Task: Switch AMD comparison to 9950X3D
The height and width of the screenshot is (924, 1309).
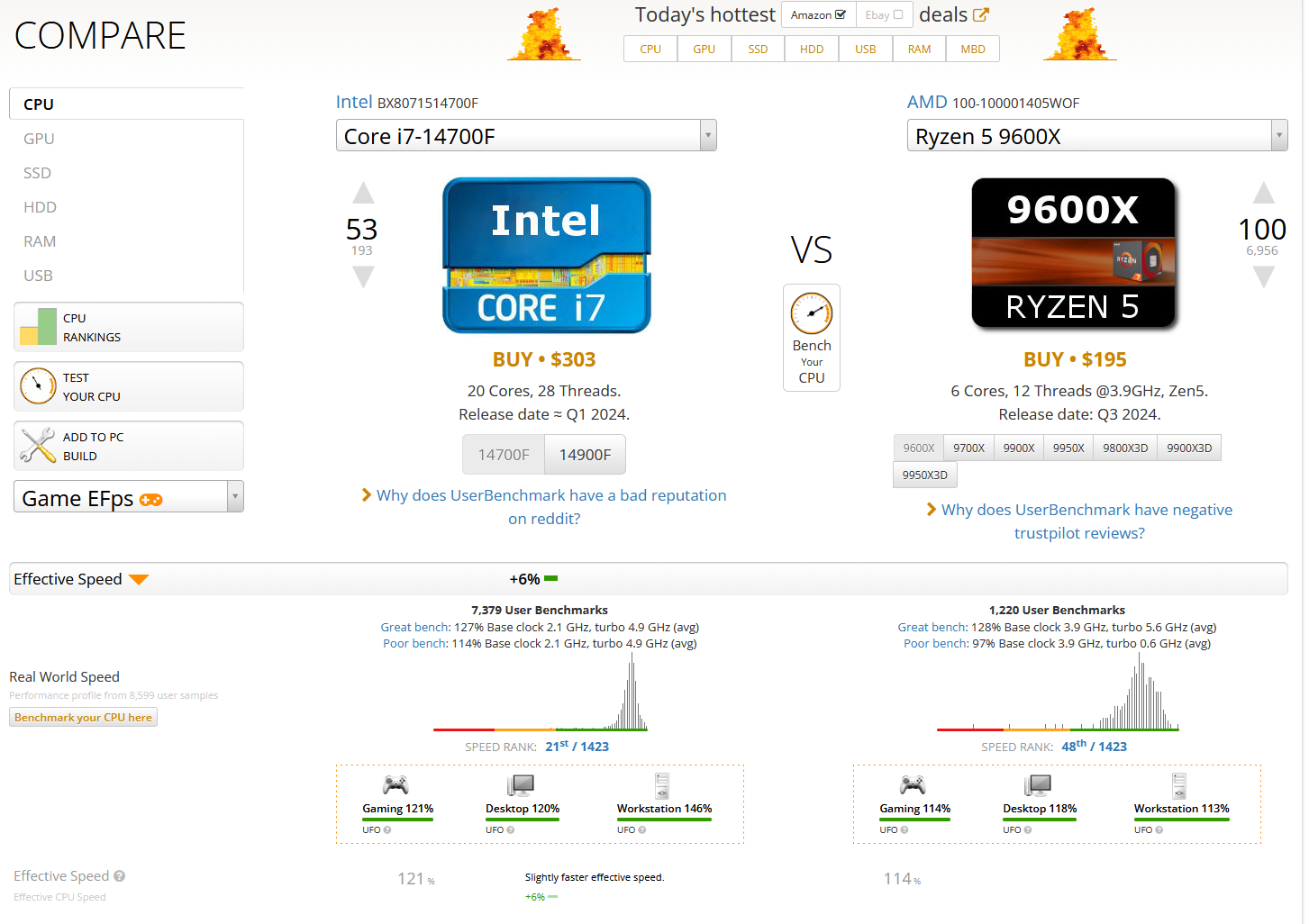Action: 925,475
